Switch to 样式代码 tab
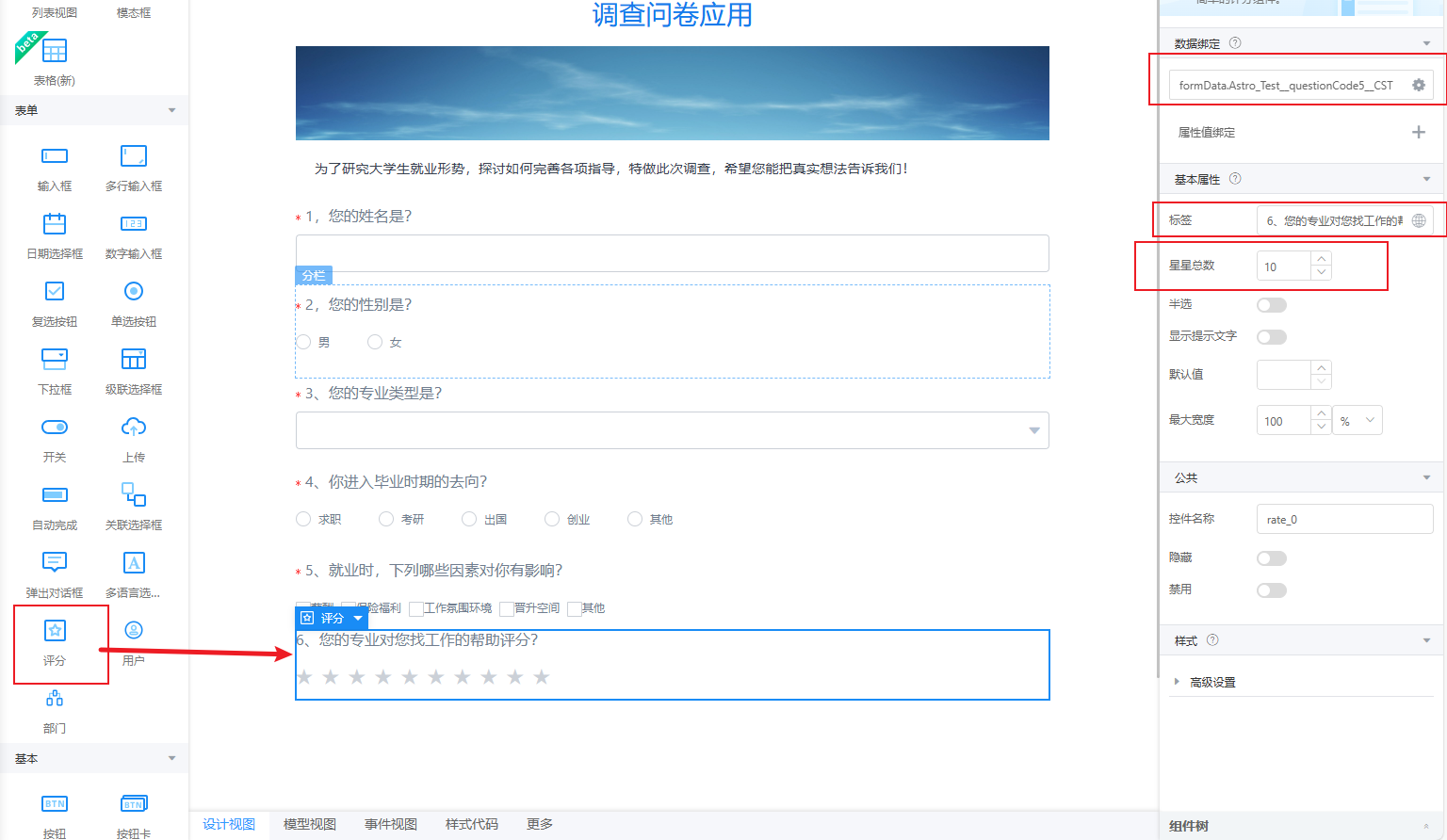Viewport: 1447px width, 840px height. (x=472, y=824)
